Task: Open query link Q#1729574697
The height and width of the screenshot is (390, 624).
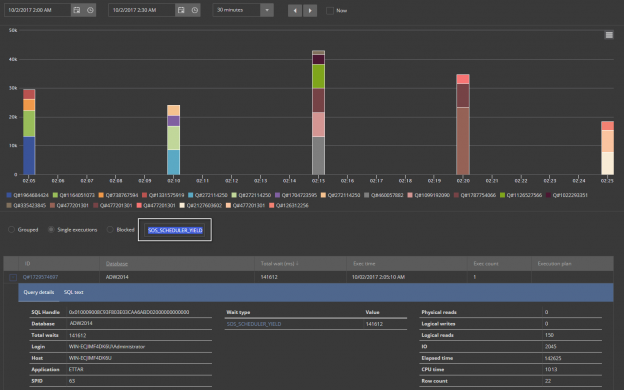Action: 40,277
